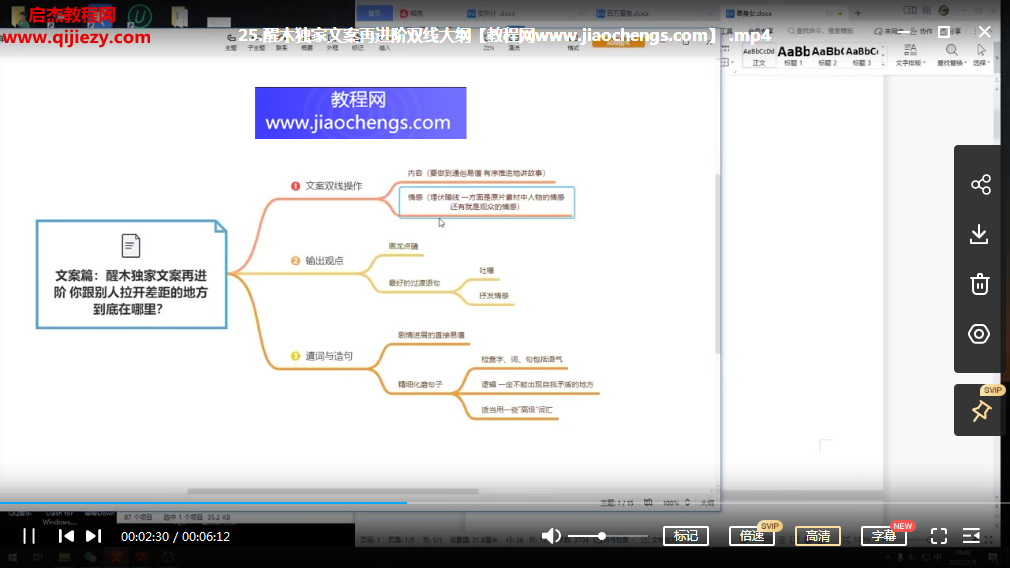Select the 精细化造句子 sub-node

420,384
